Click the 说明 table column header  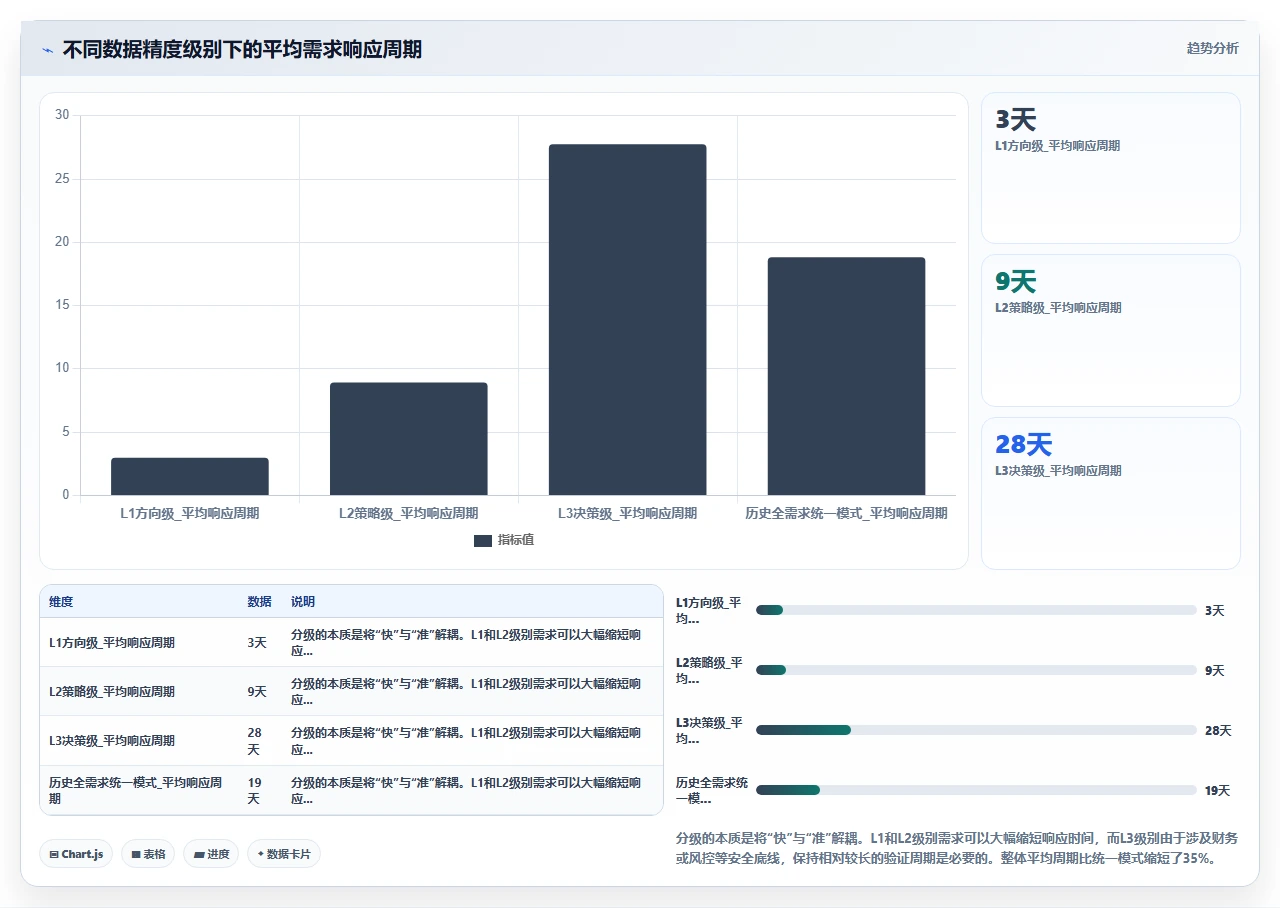tap(303, 602)
